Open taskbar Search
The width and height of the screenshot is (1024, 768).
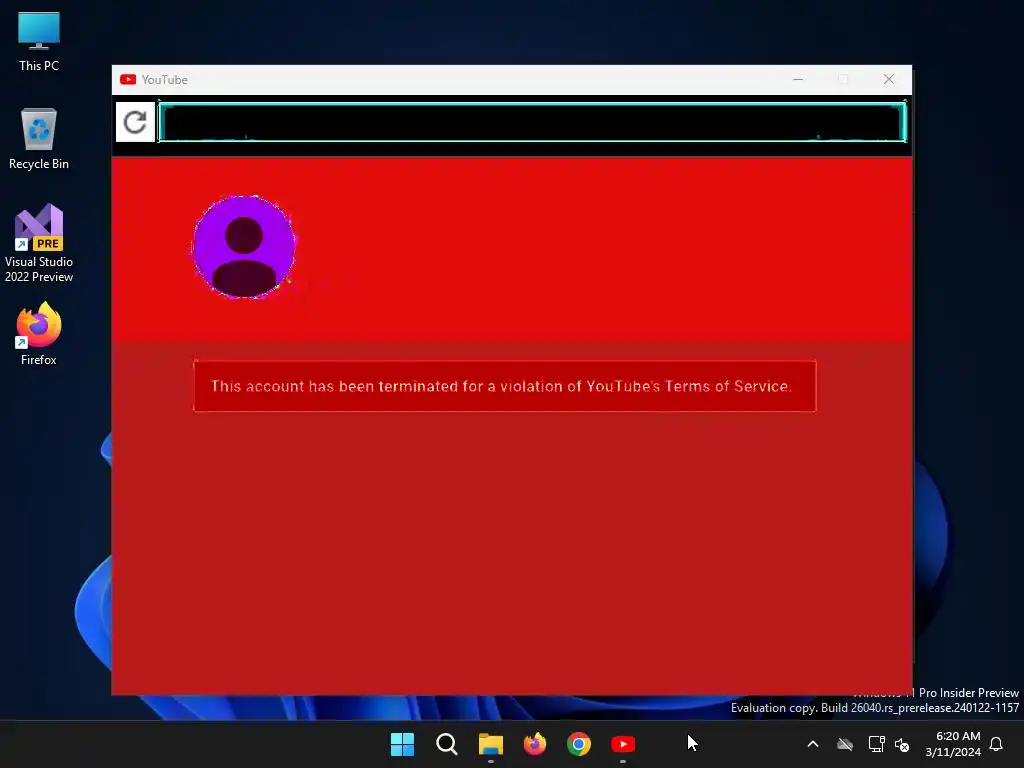pos(447,744)
